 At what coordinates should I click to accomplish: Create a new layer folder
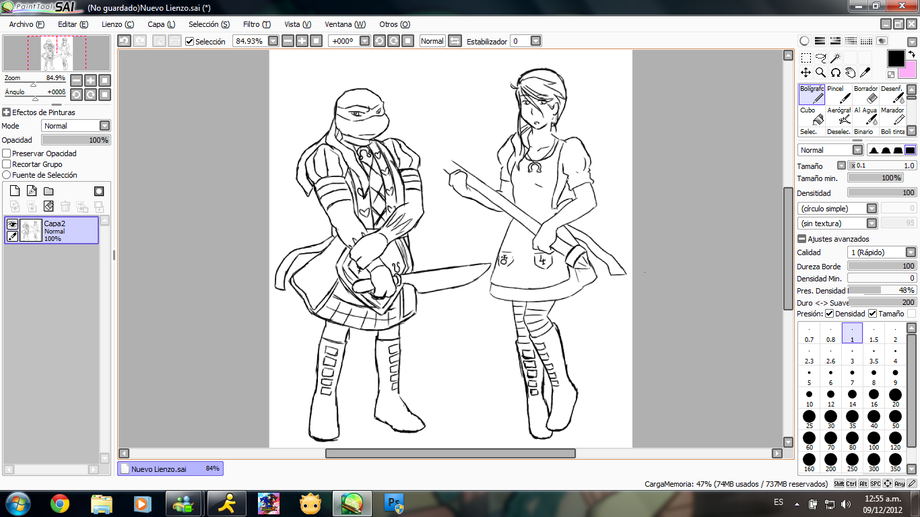tap(49, 191)
